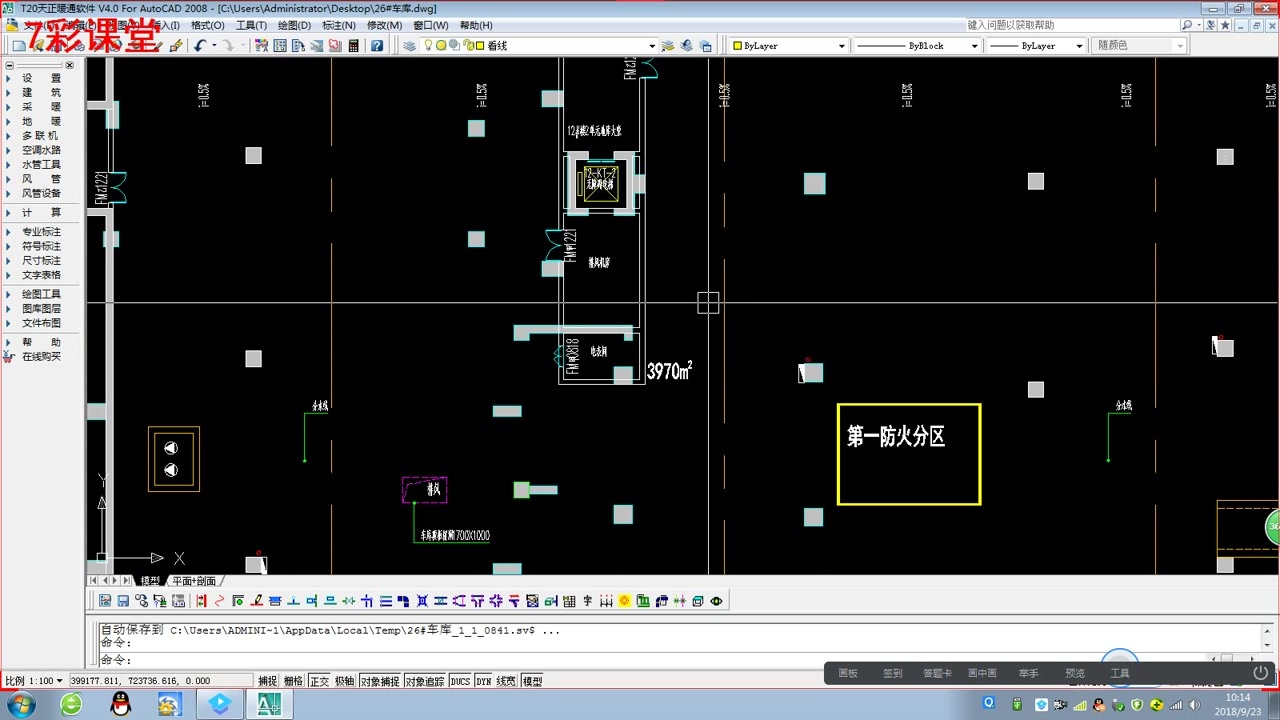Expand the 图库图层 item in the side menu

[41, 309]
